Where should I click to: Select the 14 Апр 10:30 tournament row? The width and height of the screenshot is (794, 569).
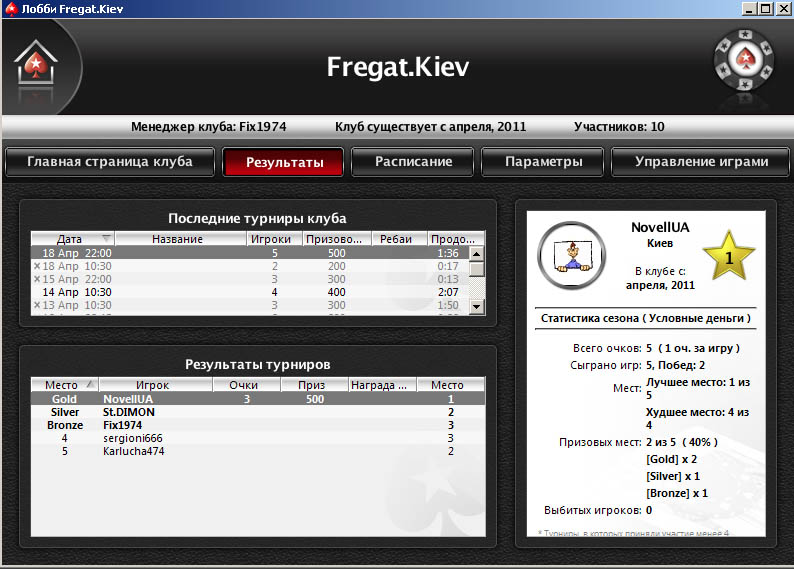pyautogui.click(x=250, y=292)
